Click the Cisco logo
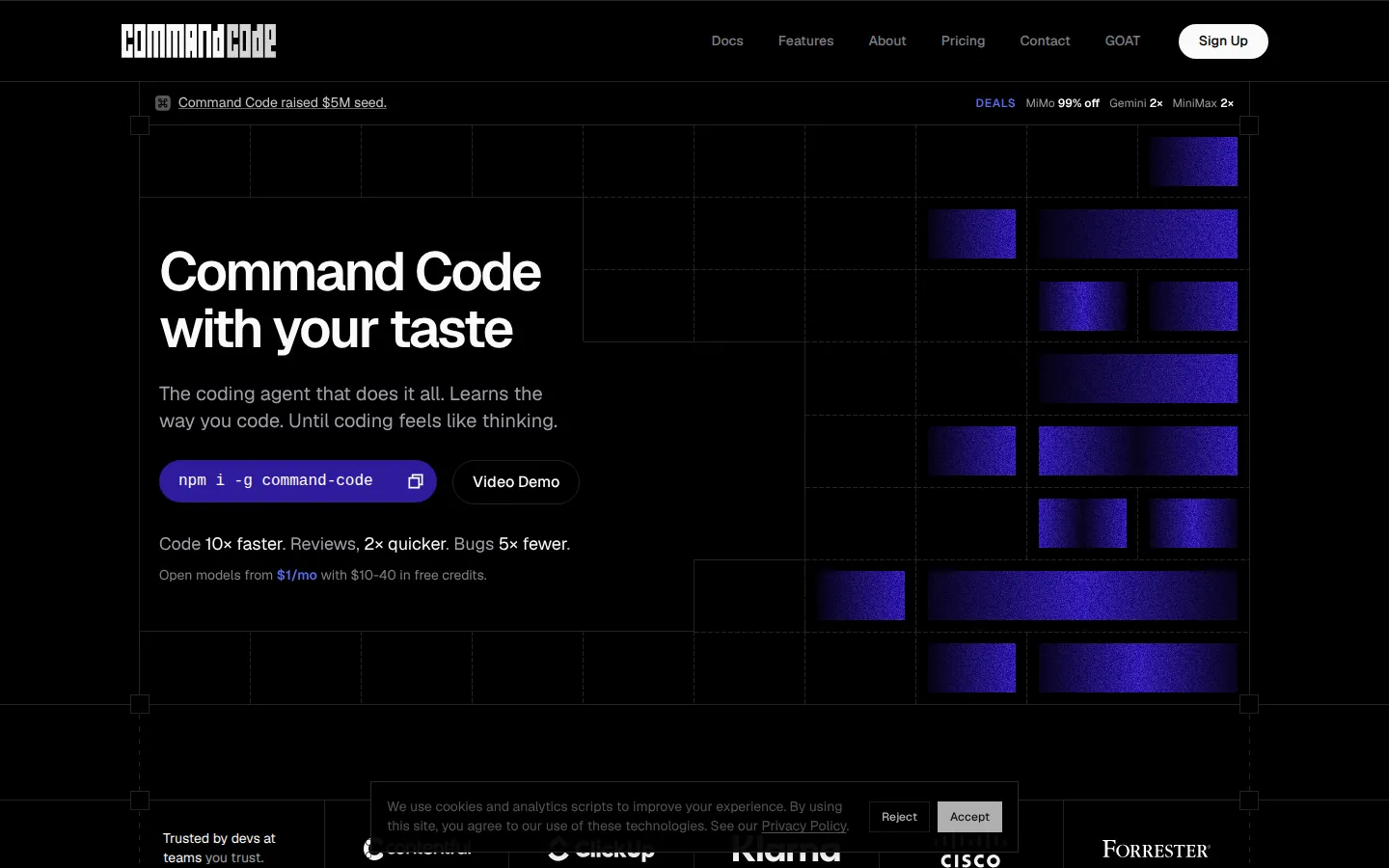This screenshot has height=868, width=1389. (x=970, y=853)
